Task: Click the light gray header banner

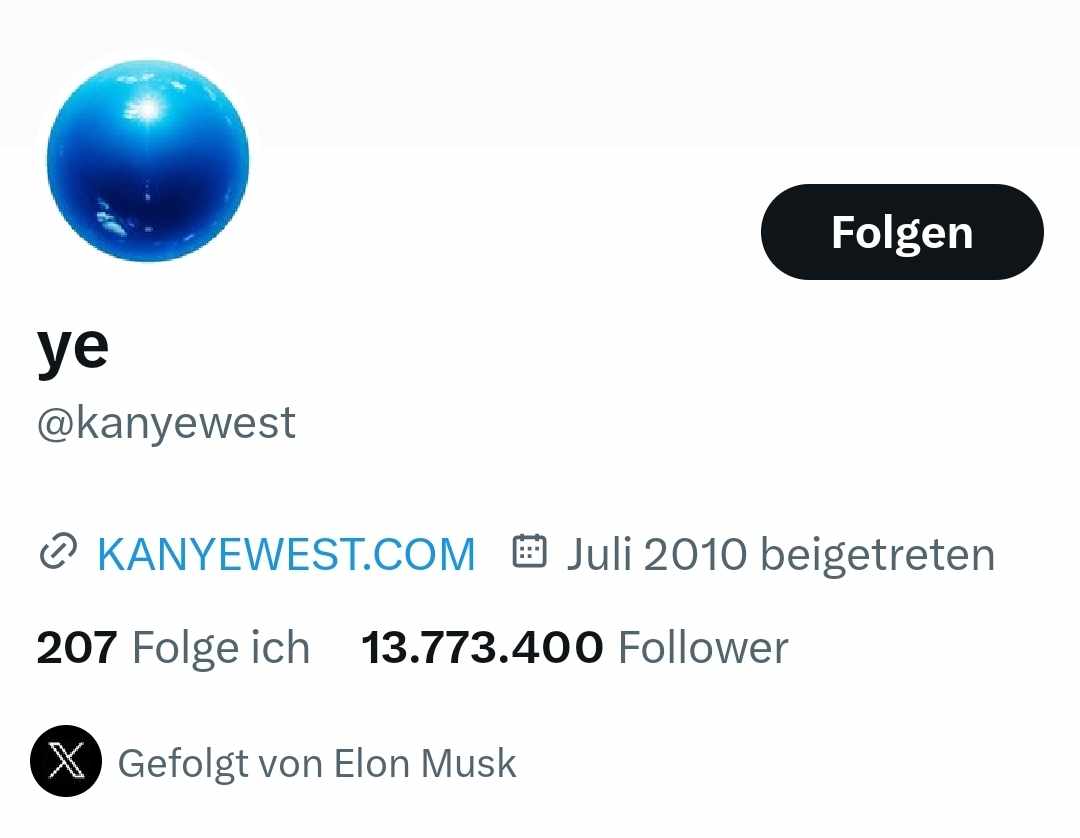Action: tap(650, 70)
